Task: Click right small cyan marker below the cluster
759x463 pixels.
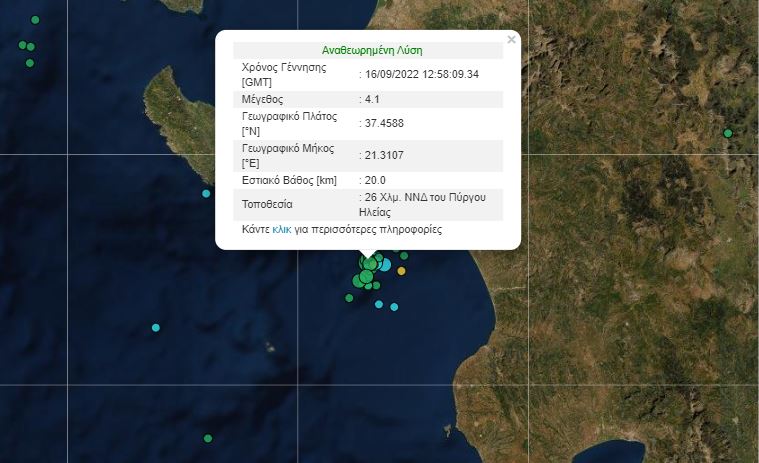Action: pos(394,307)
